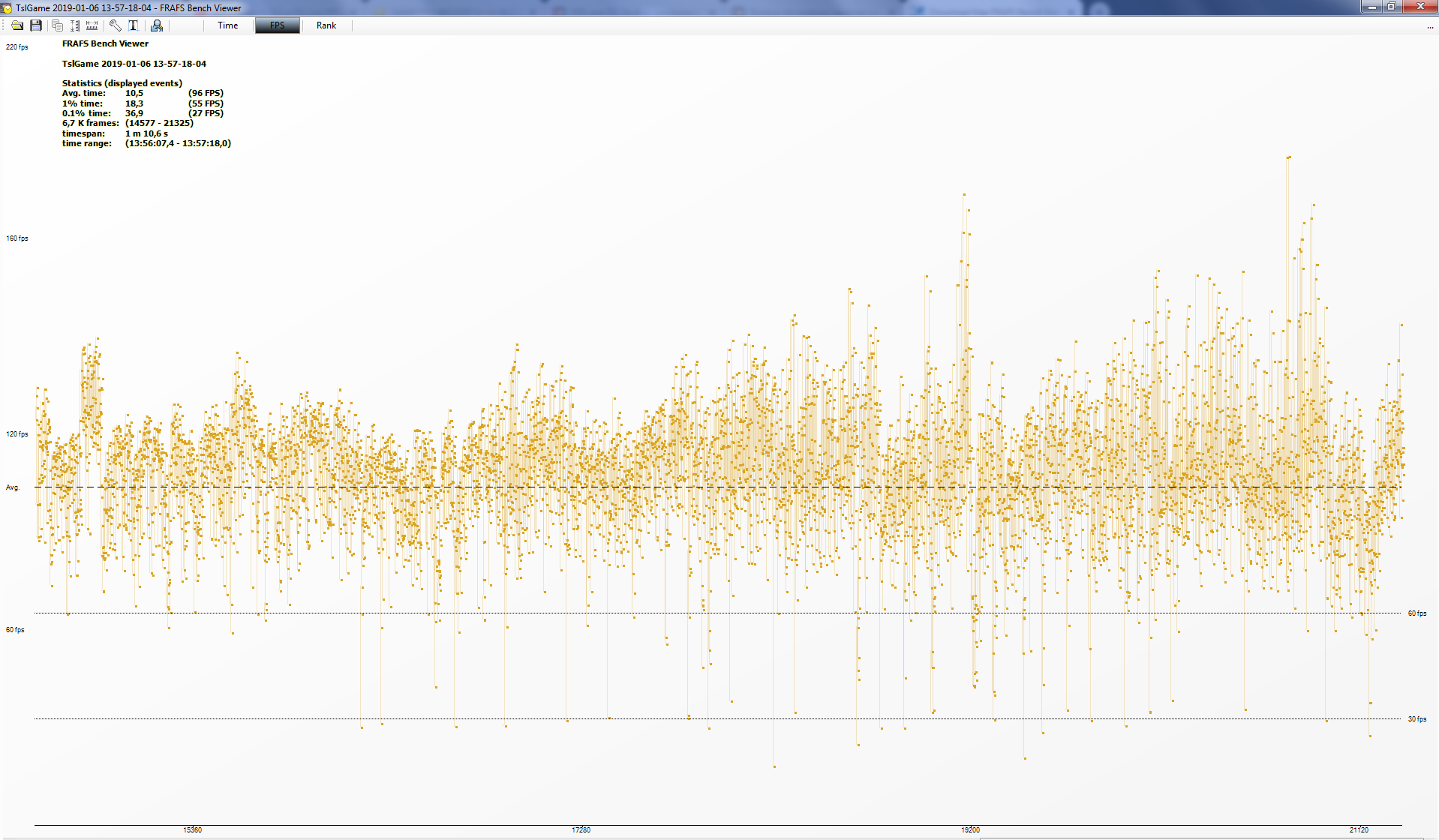1439x840 pixels.
Task: Toggle the FPS view button
Action: coord(278,25)
